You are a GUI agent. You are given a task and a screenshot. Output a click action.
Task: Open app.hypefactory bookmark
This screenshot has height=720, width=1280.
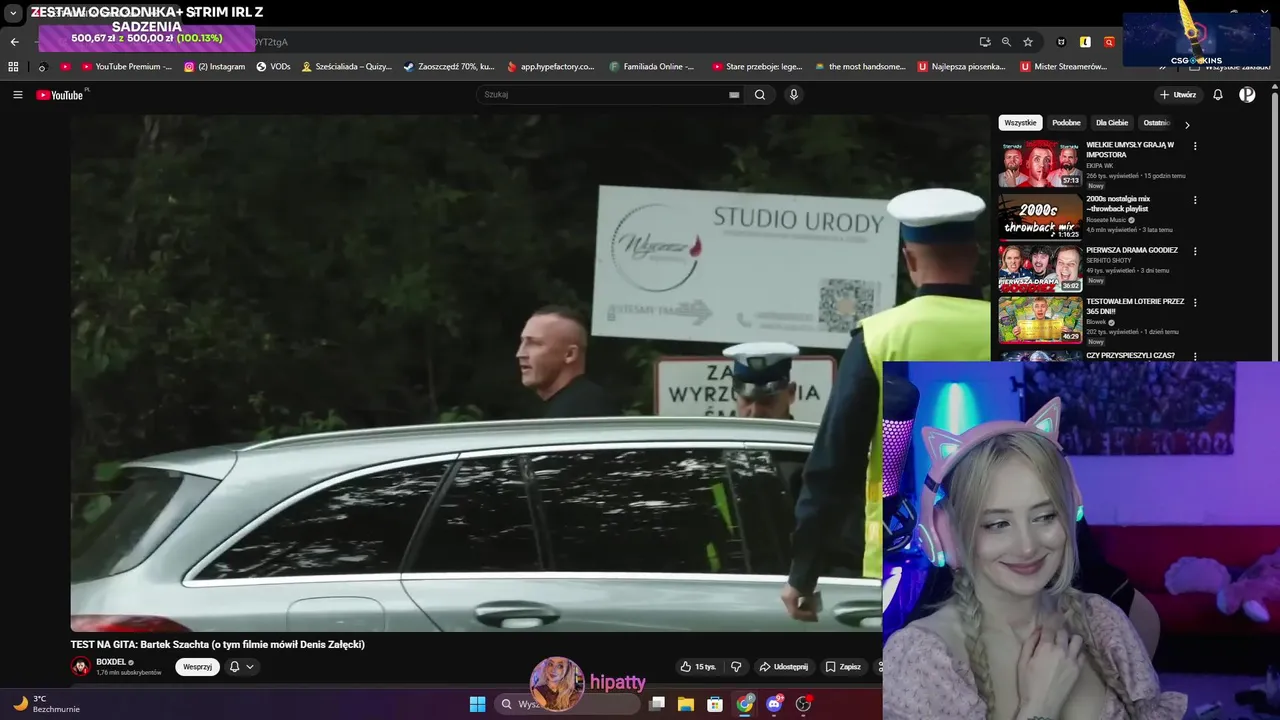click(550, 67)
